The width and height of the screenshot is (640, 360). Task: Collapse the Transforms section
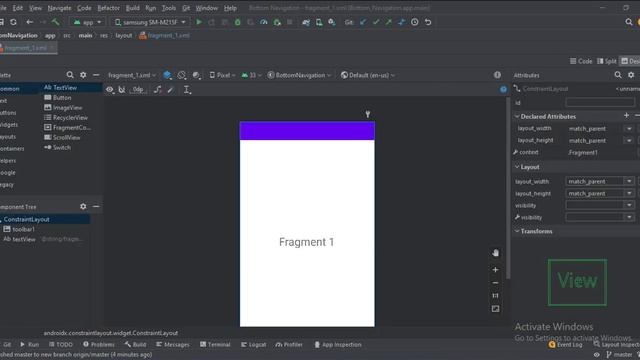coord(517,231)
